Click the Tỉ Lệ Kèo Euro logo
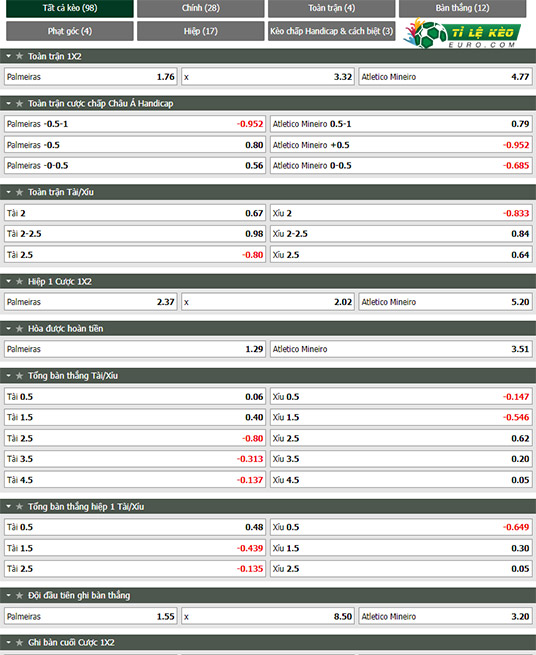The height and width of the screenshot is (655, 536). tap(462, 33)
